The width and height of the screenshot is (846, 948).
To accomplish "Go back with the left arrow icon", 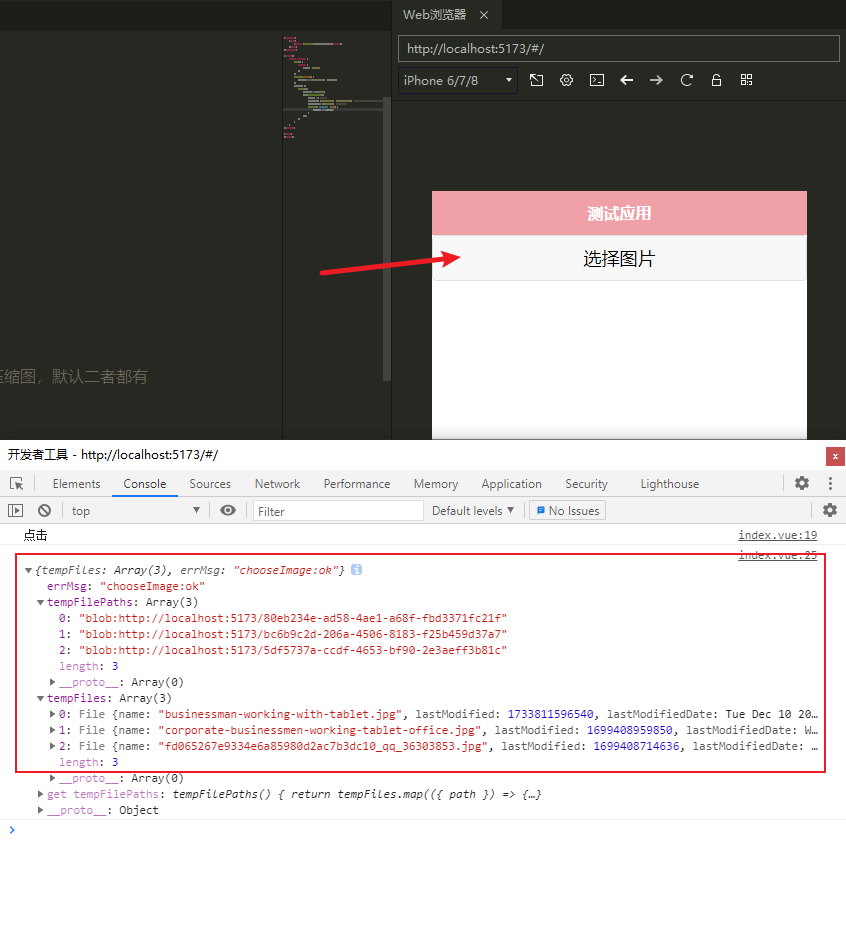I will coord(626,80).
